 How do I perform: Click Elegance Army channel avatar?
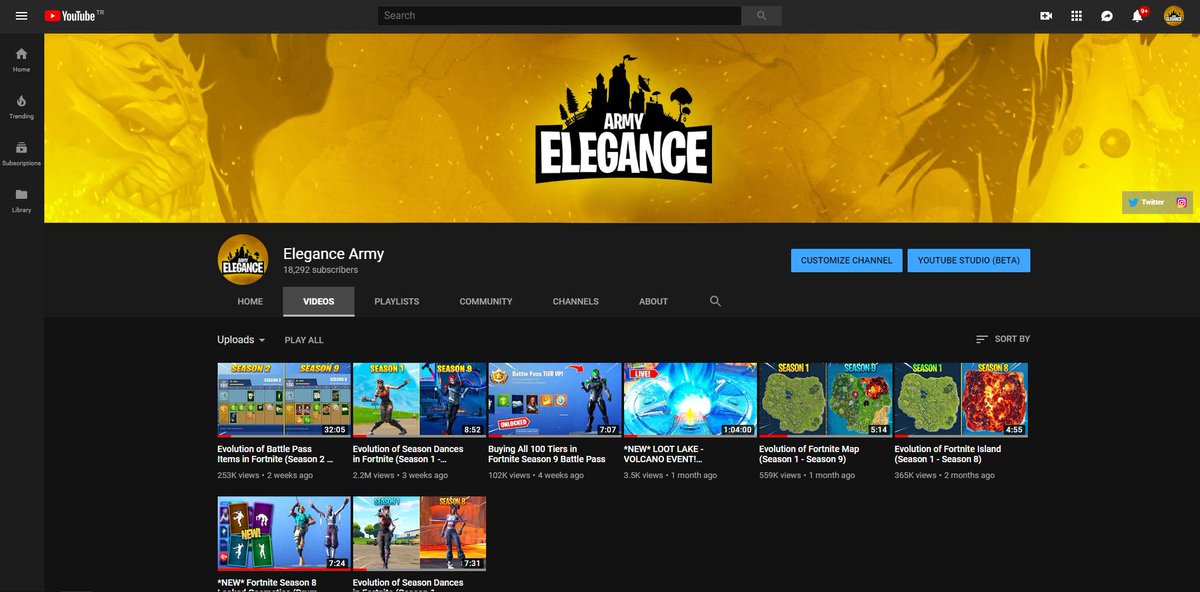click(x=243, y=260)
